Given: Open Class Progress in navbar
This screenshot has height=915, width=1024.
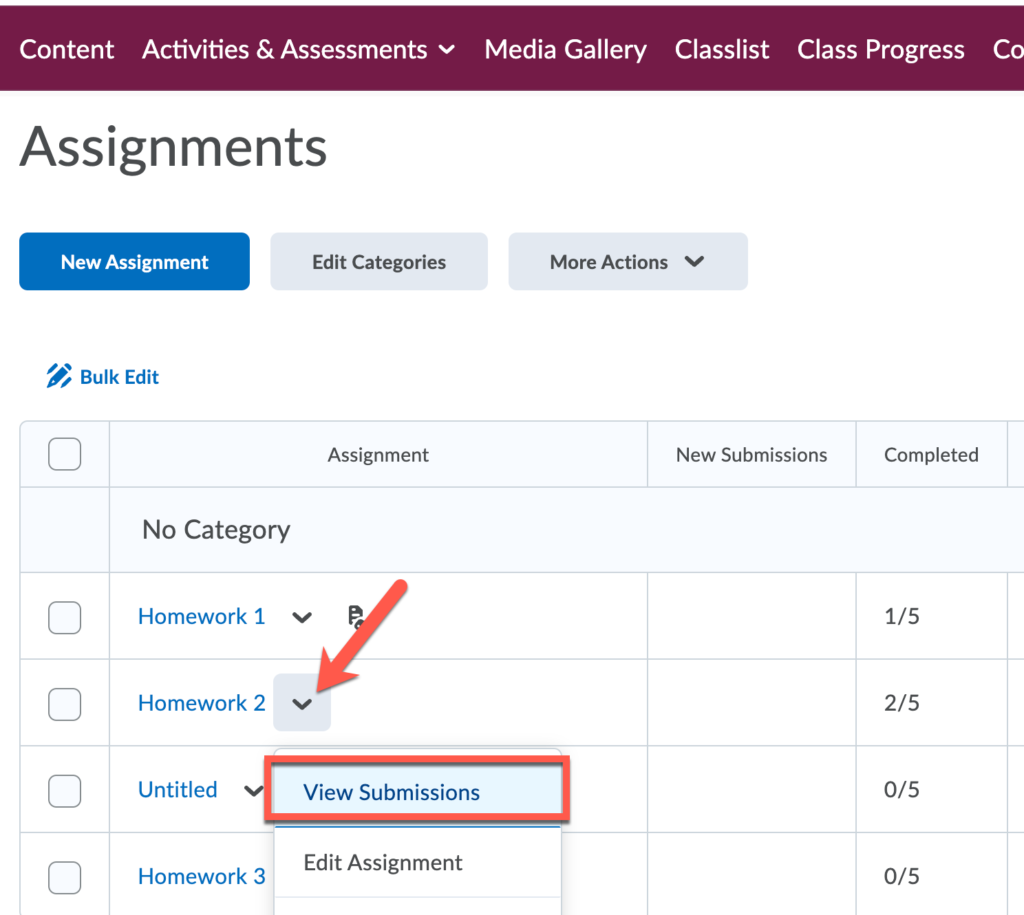Looking at the screenshot, I should pyautogui.click(x=880, y=50).
